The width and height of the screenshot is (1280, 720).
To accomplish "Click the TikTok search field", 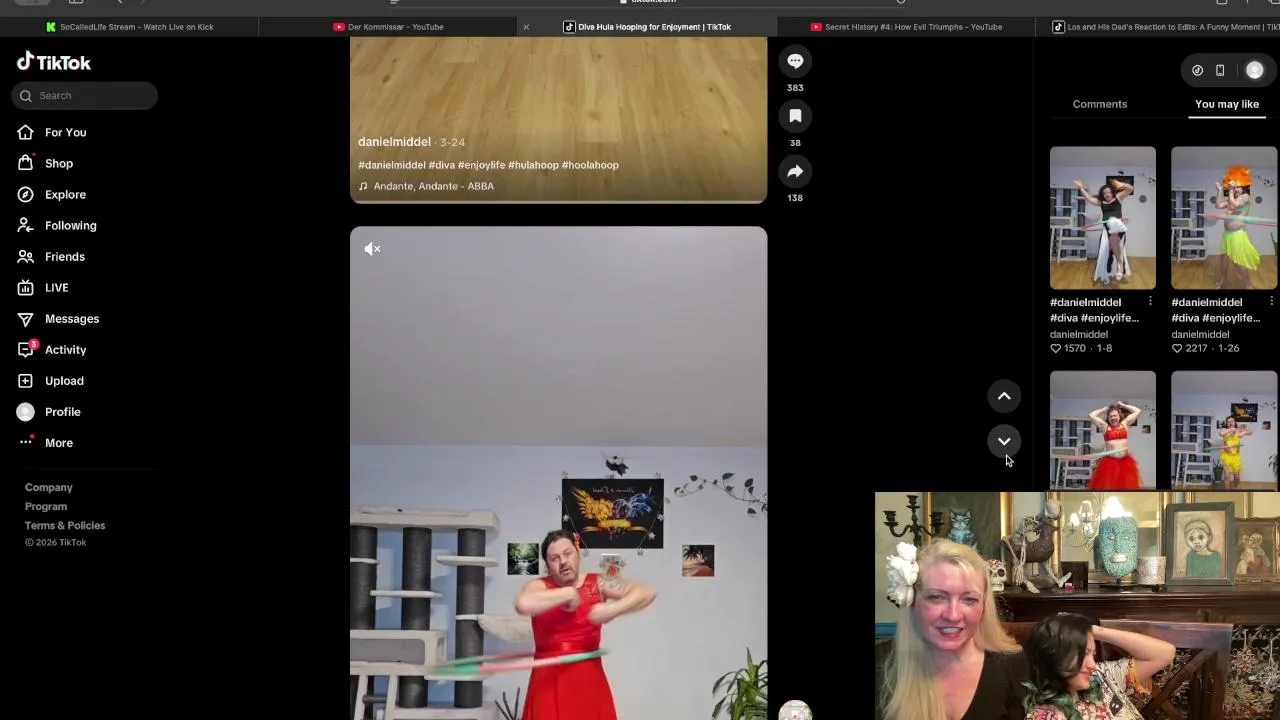I will coord(85,95).
